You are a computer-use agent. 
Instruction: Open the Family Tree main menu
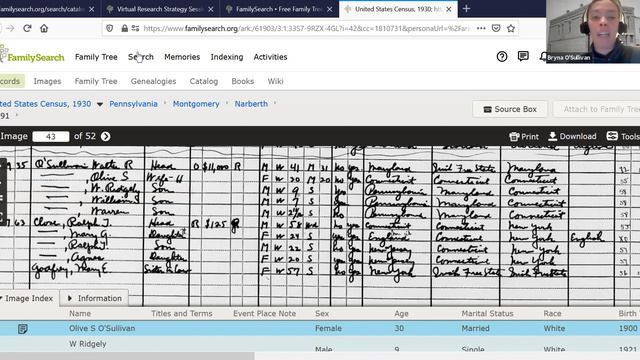click(x=96, y=57)
